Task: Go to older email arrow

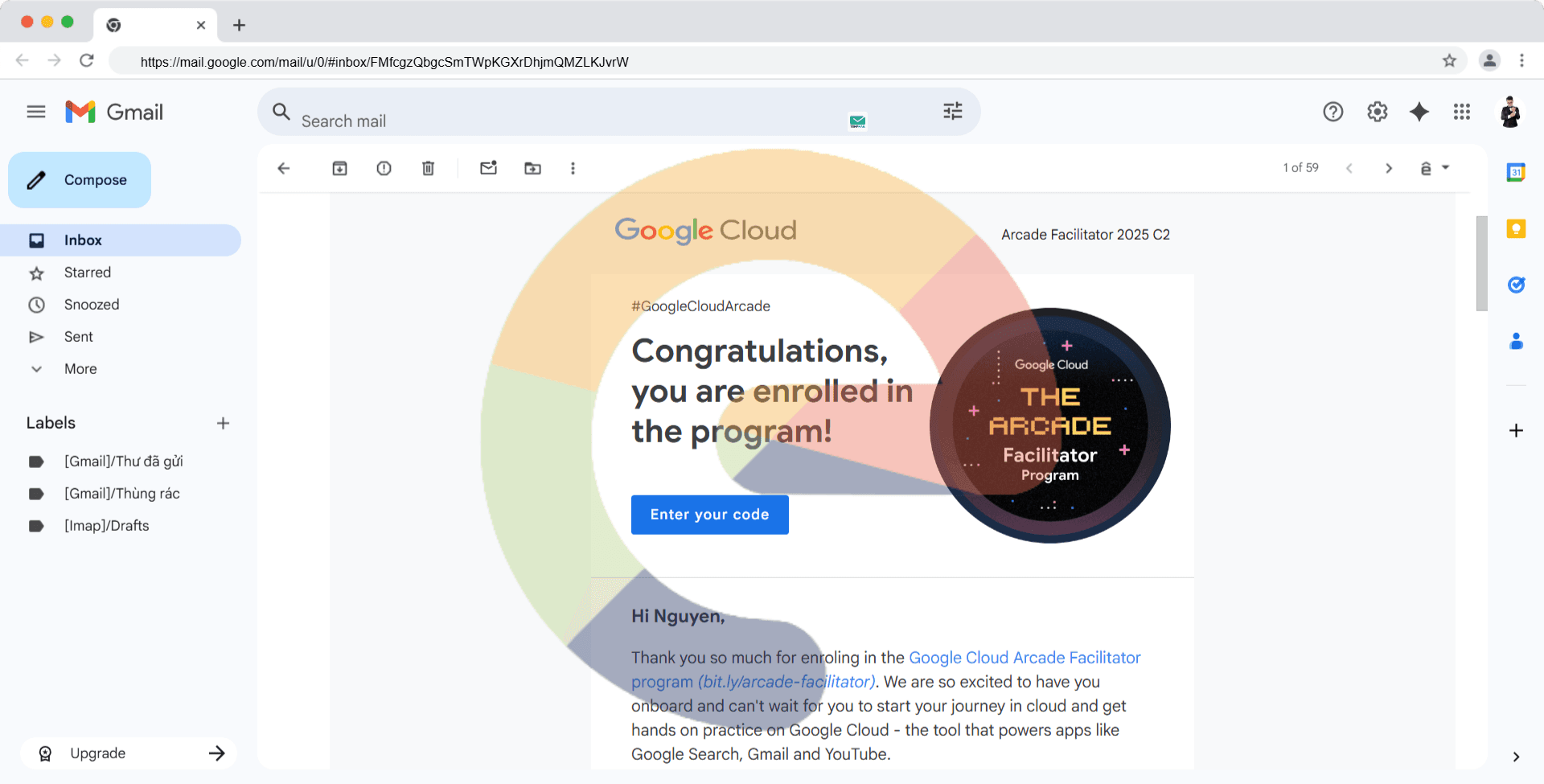Action: [x=1389, y=168]
